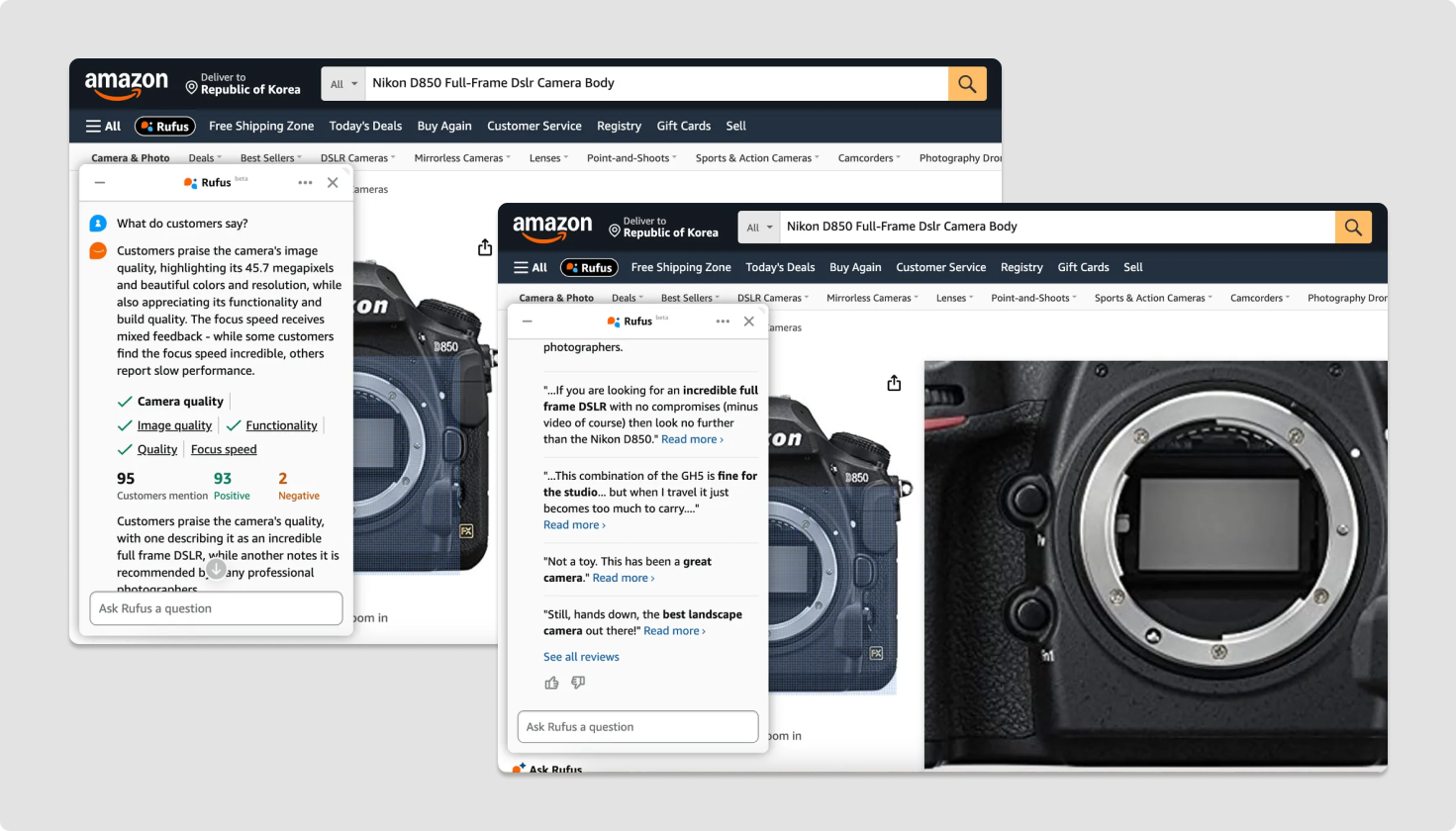Click the Rufus pill button in back window
The height and width of the screenshot is (831, 1456).
point(165,127)
